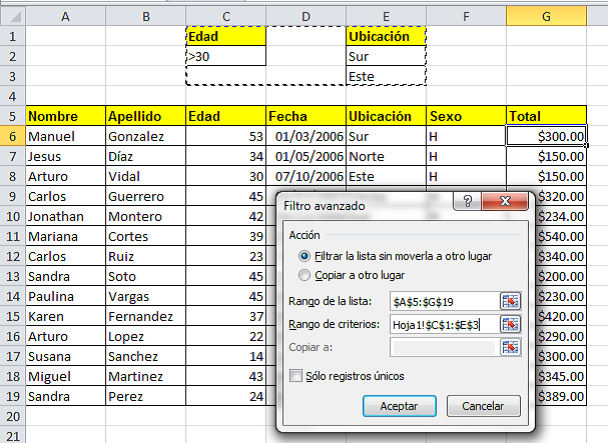Open help with the question mark button
The width and height of the screenshot is (608, 443).
[463, 202]
